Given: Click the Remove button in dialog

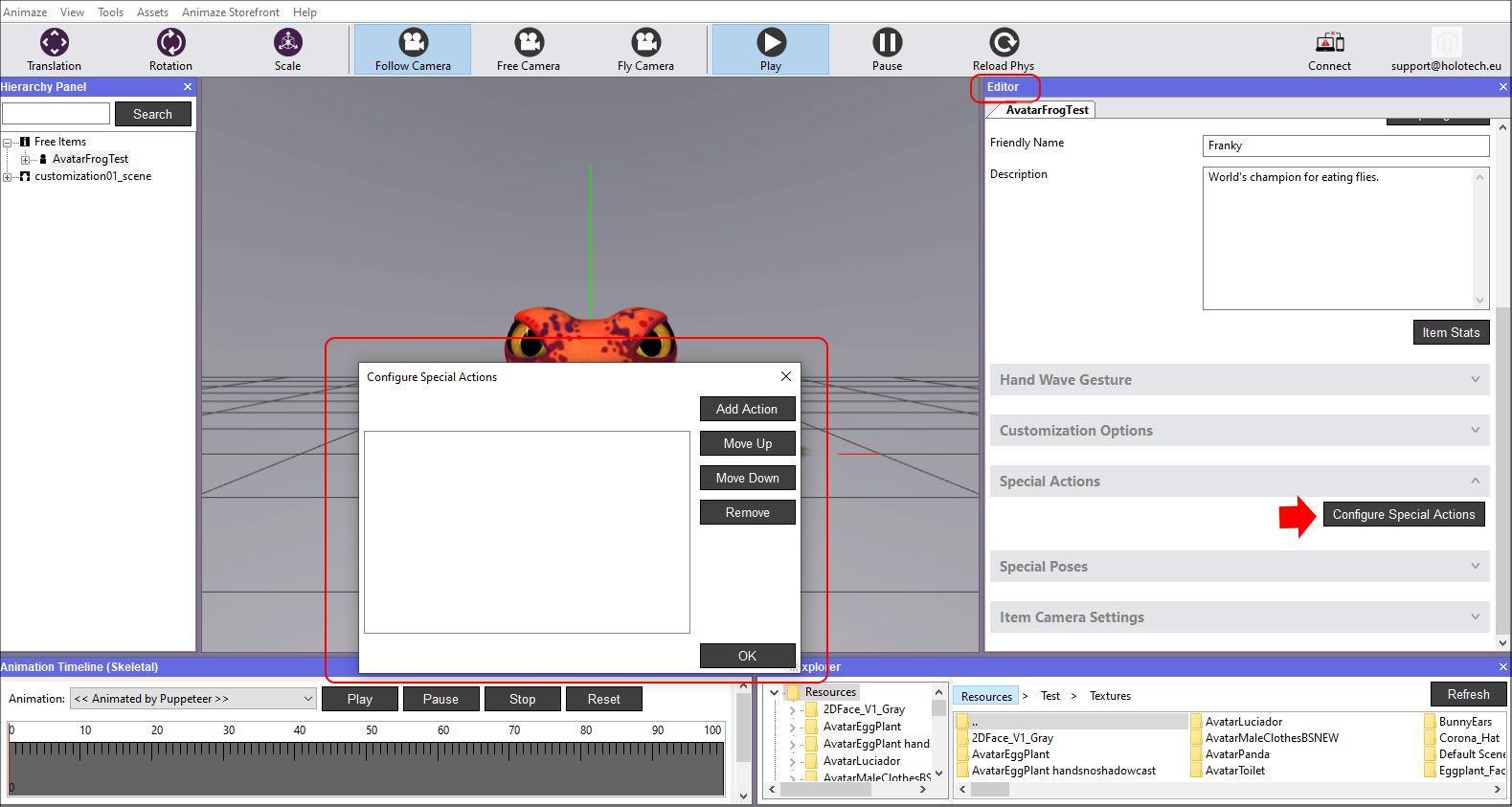Looking at the screenshot, I should [x=747, y=512].
